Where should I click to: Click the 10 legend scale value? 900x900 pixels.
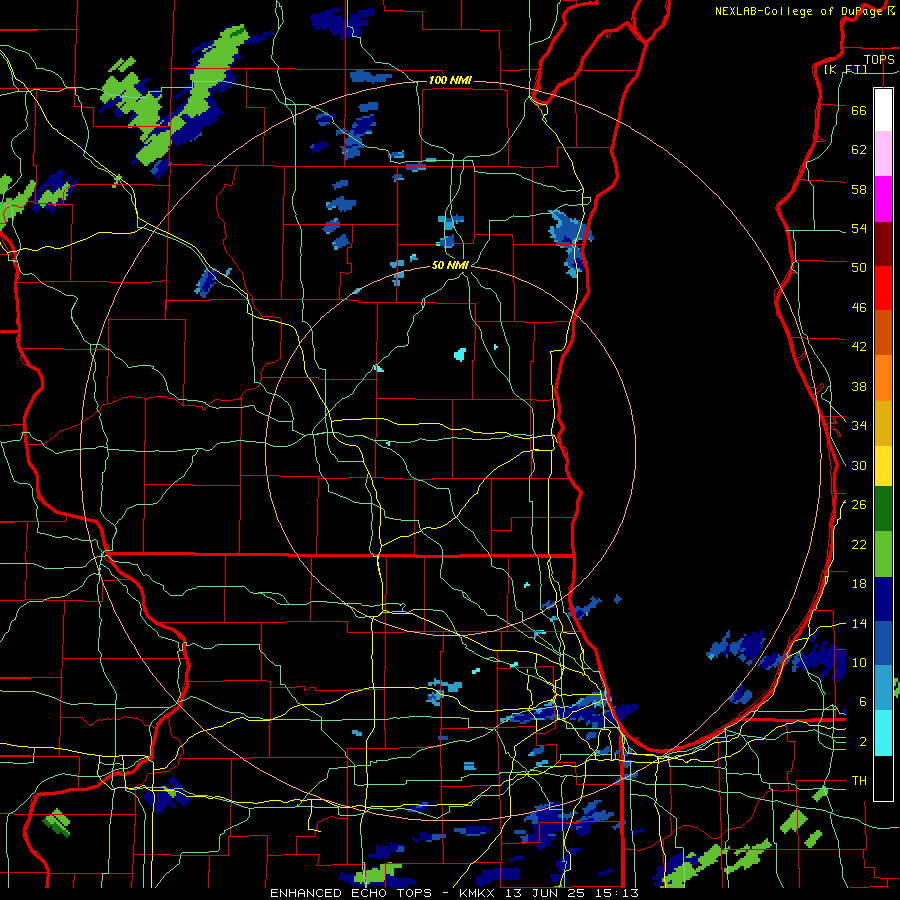859,663
